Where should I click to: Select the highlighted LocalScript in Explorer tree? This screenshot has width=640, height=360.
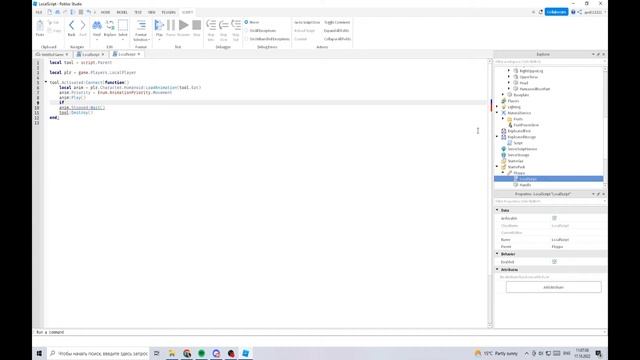[x=548, y=179]
